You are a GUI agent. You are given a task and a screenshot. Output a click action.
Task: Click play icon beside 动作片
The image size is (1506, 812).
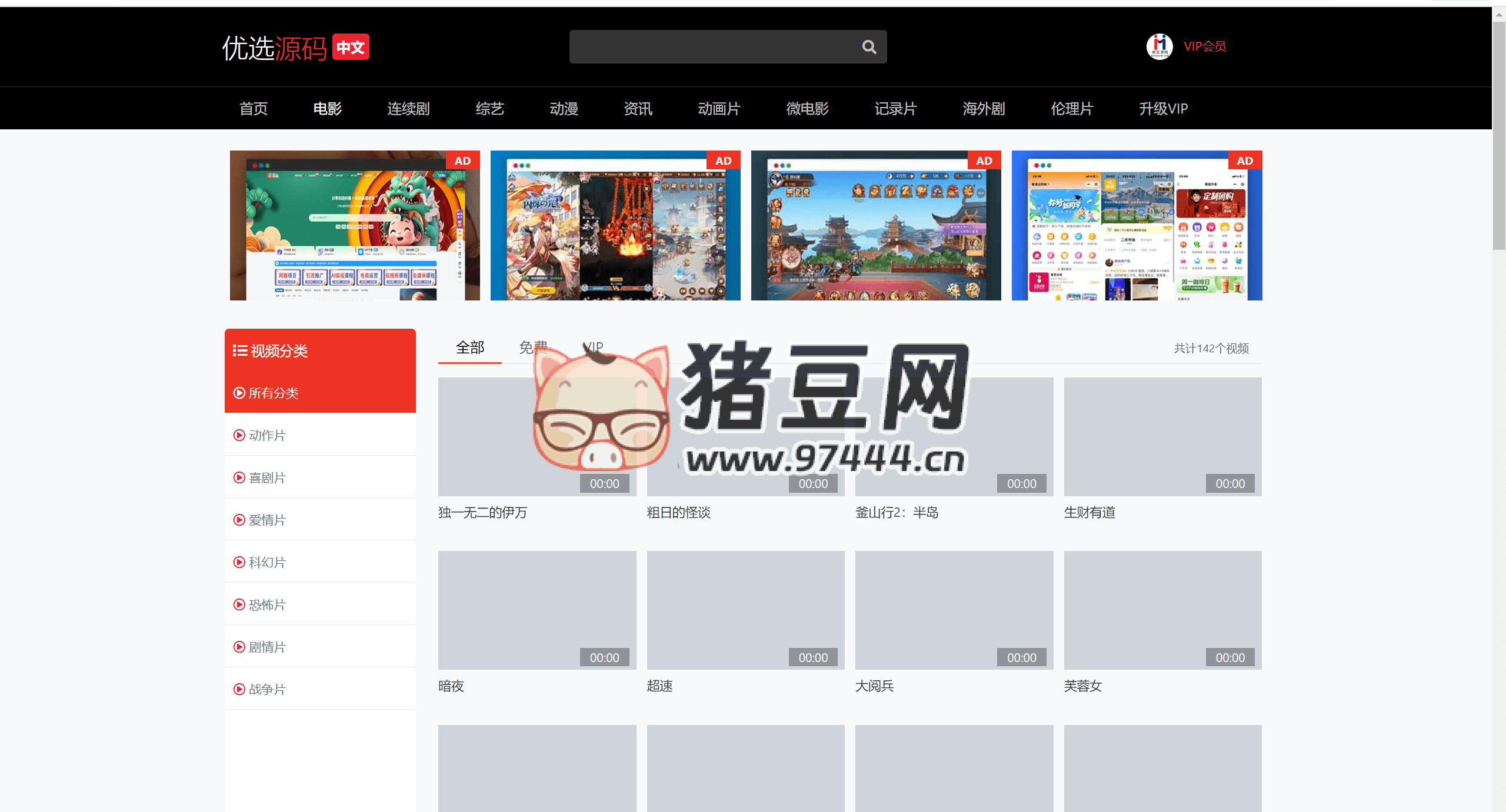coord(239,435)
